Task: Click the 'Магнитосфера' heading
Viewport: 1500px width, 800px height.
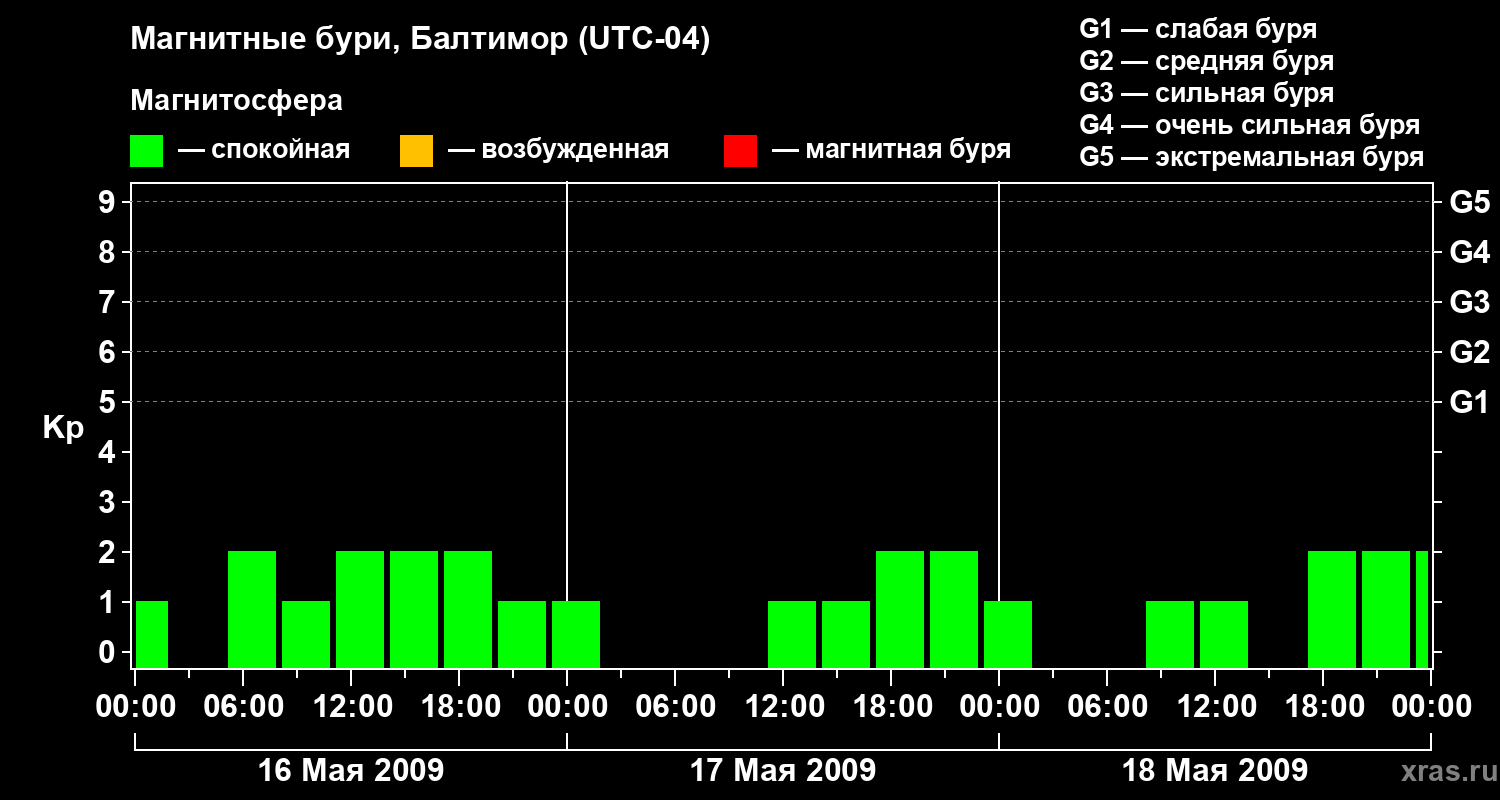Action: (x=237, y=101)
